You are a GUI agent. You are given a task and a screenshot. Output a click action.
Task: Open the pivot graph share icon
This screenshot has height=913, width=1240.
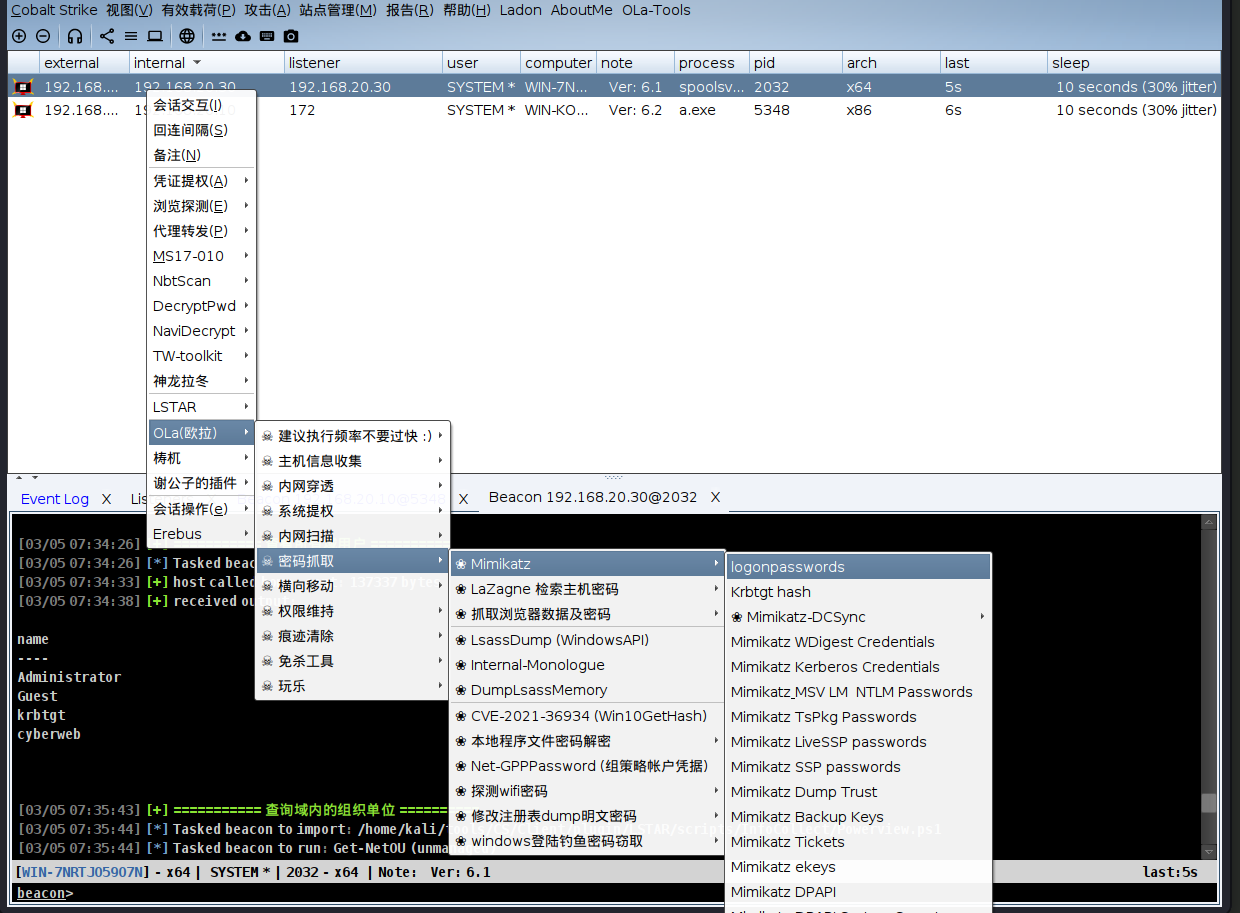[107, 36]
